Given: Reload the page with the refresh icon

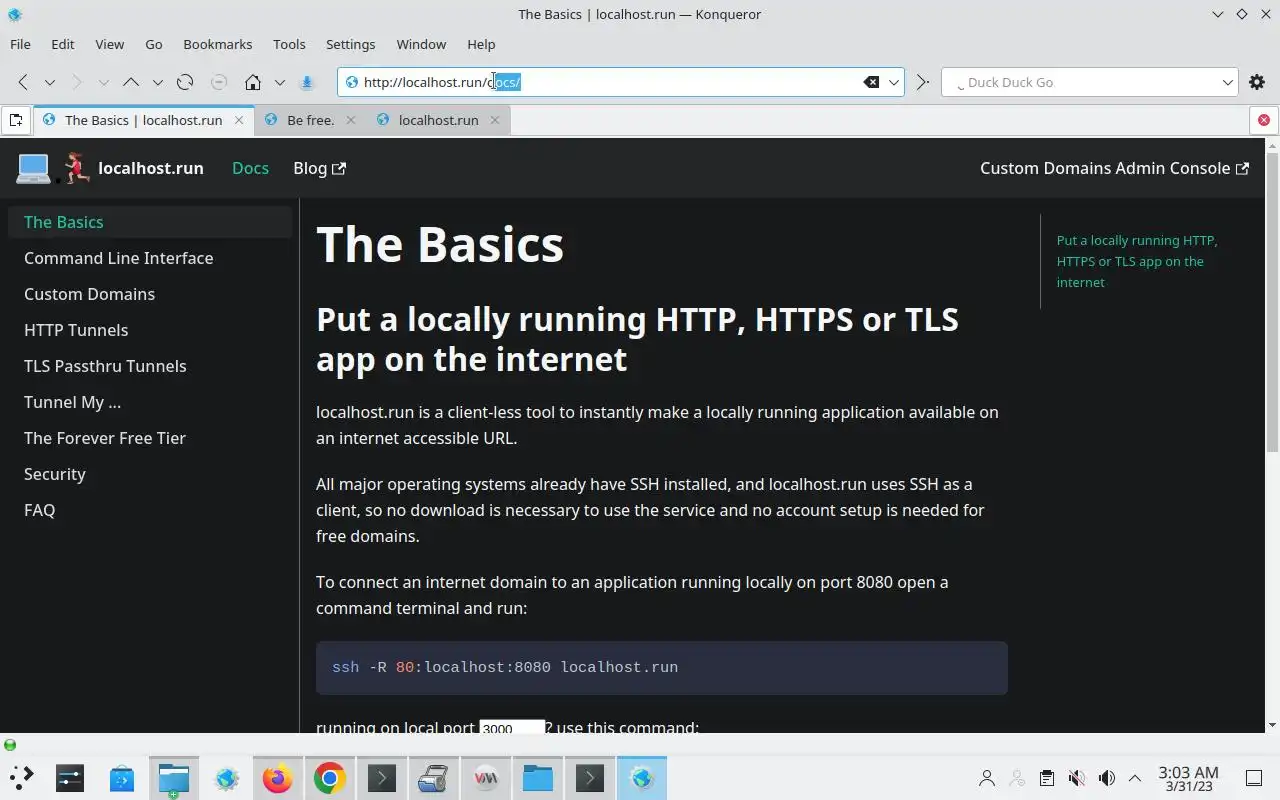Looking at the screenshot, I should point(185,82).
